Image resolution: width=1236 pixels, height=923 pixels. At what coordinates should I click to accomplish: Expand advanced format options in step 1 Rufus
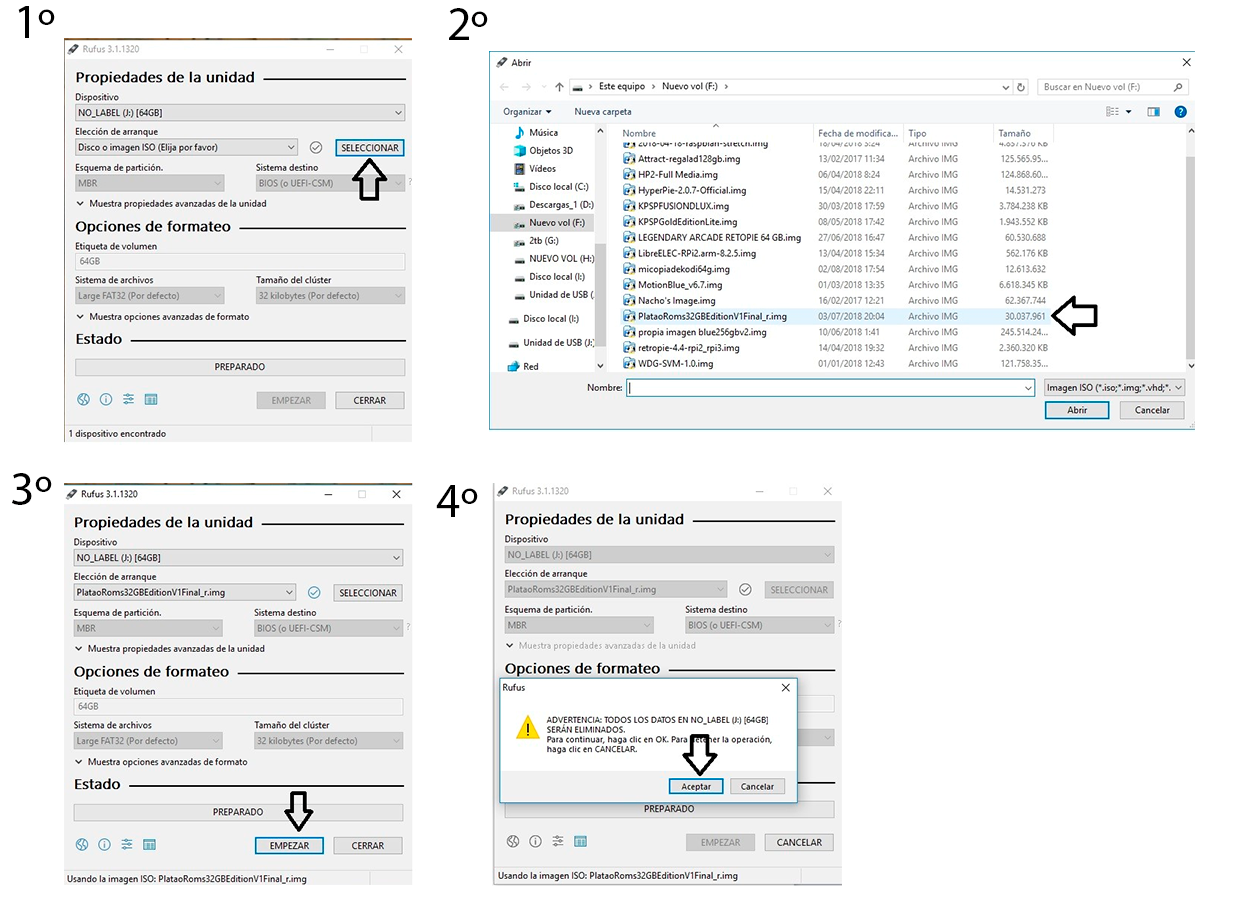click(x=163, y=317)
